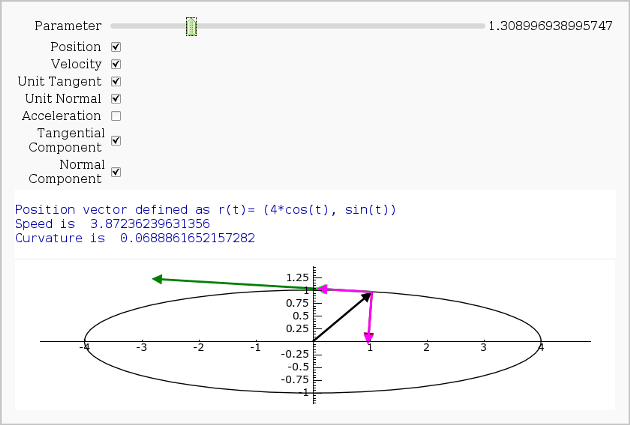Toggle the Unit Tangent checkbox
Image resolution: width=630 pixels, height=425 pixels.
pyautogui.click(x=116, y=81)
